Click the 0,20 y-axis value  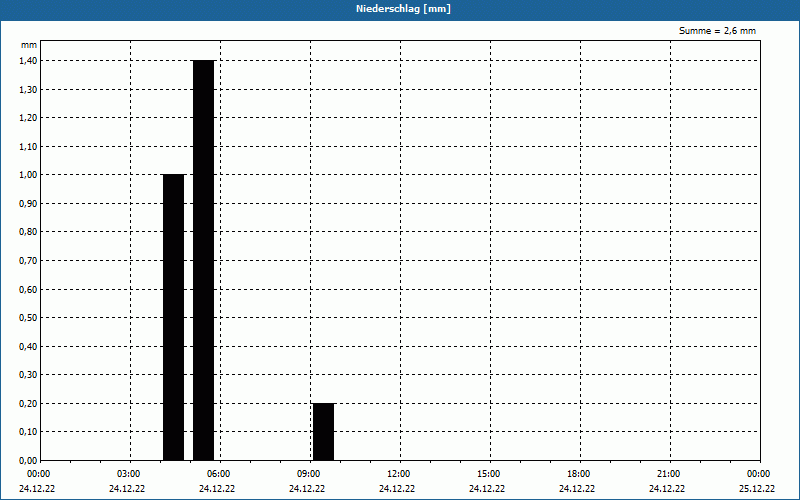point(29,404)
